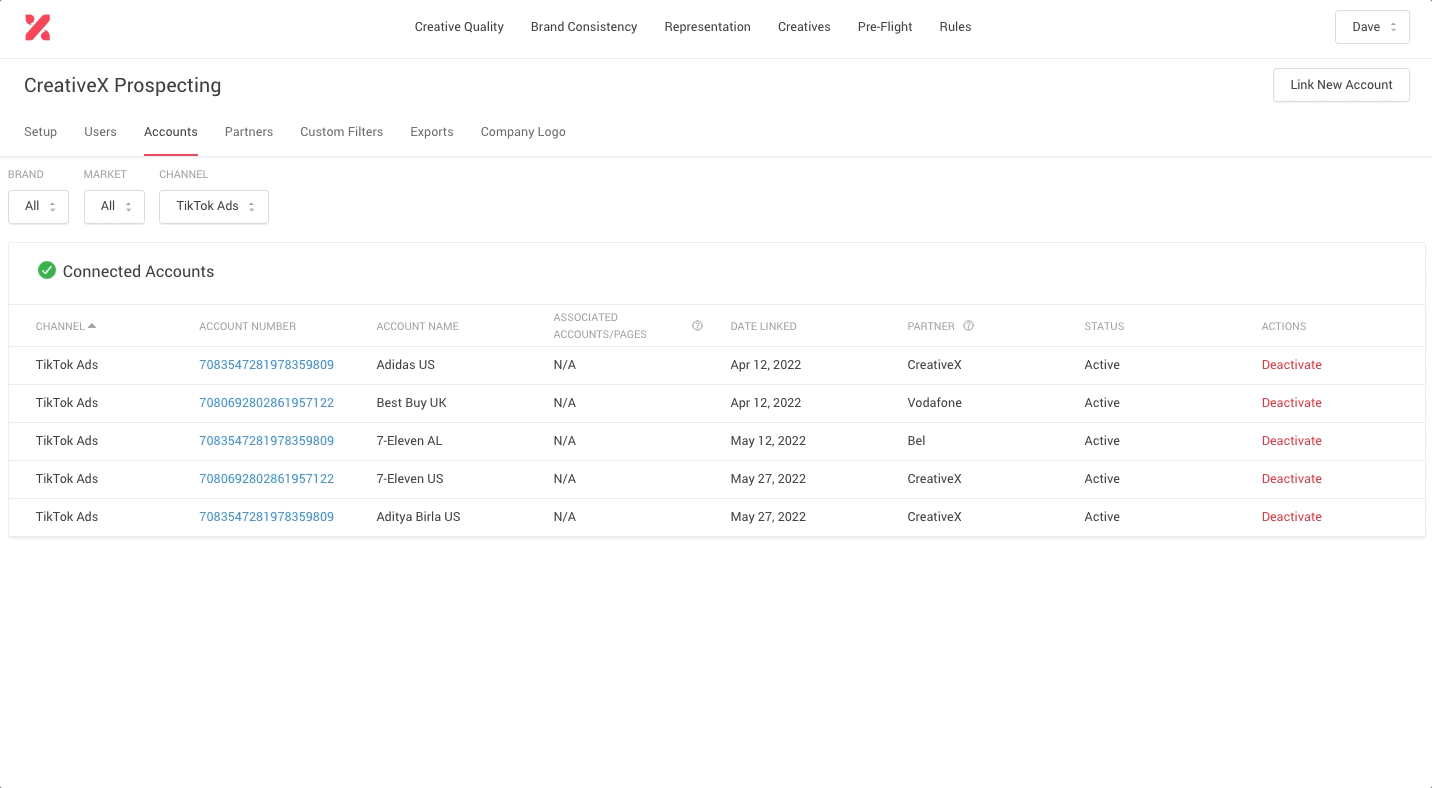Deactivate the 7-Eleven US account
The height and width of the screenshot is (788, 1432).
tap(1292, 479)
